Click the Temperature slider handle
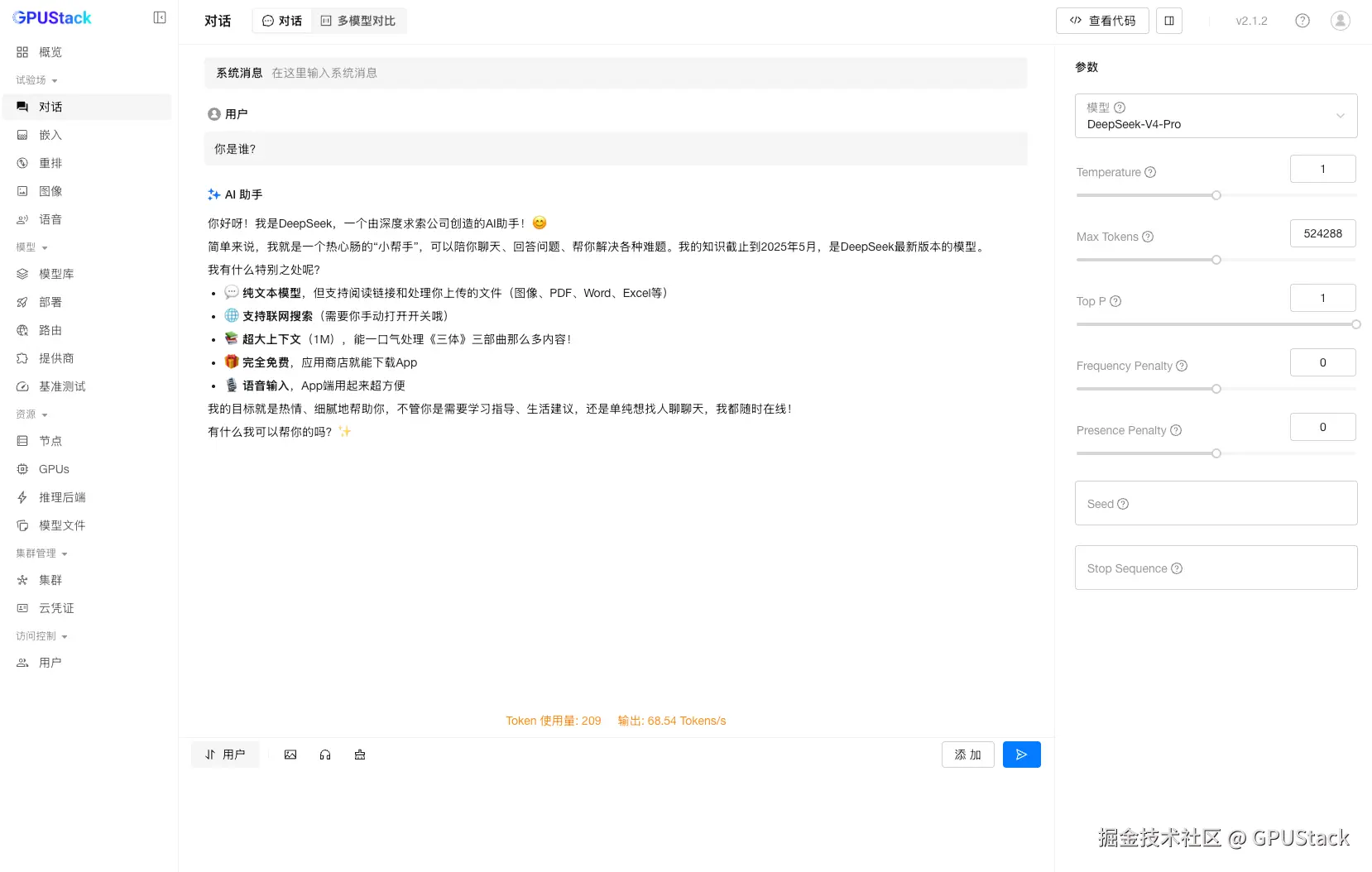The height and width of the screenshot is (872, 1372). point(1216,195)
